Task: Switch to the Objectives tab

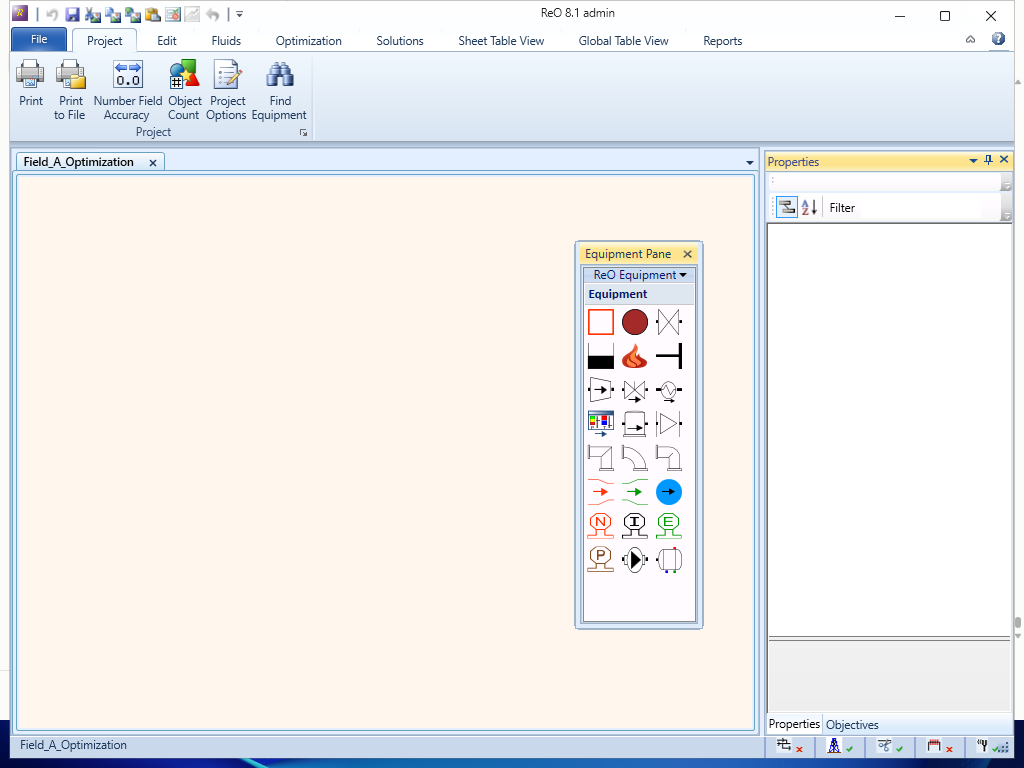Action: click(x=852, y=724)
